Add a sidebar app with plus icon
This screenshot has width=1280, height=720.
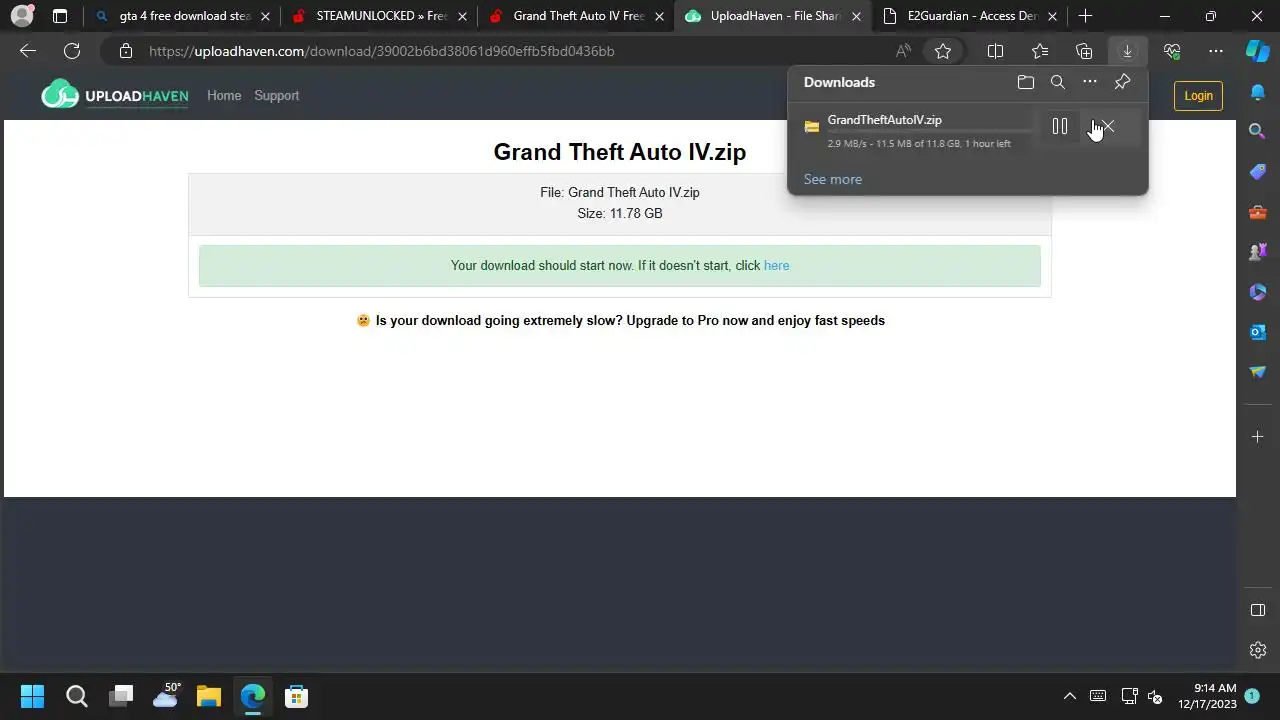click(x=1258, y=437)
